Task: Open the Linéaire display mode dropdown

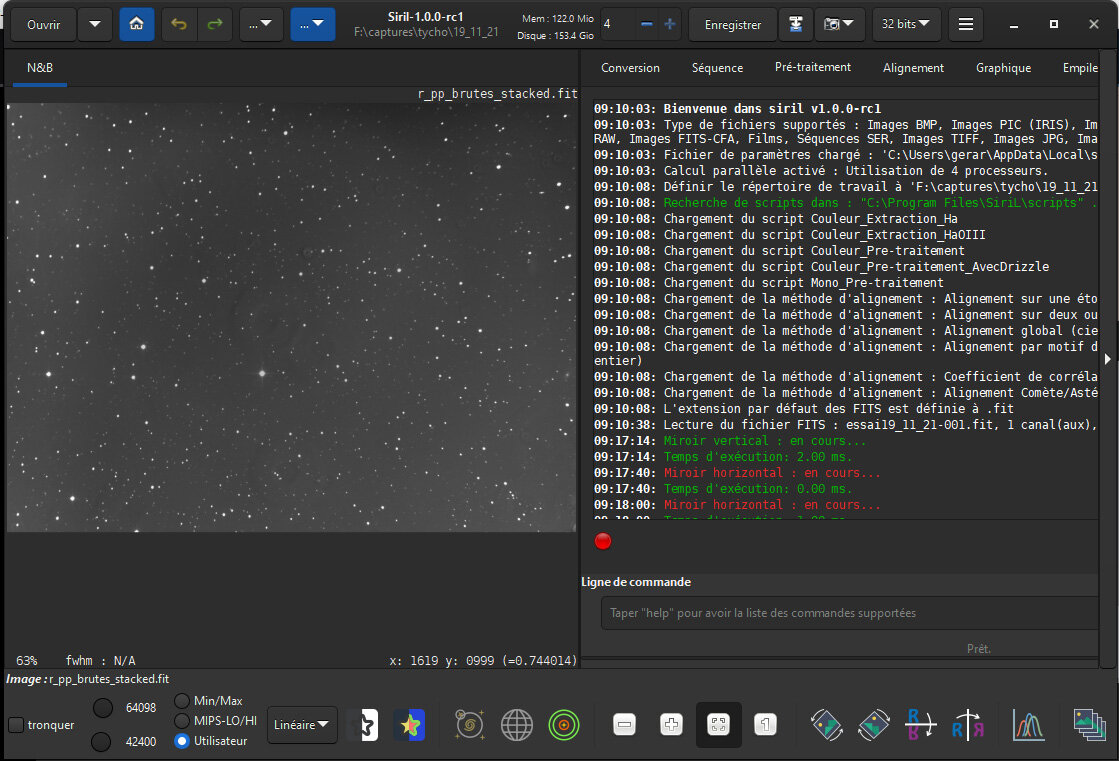Action: click(302, 725)
